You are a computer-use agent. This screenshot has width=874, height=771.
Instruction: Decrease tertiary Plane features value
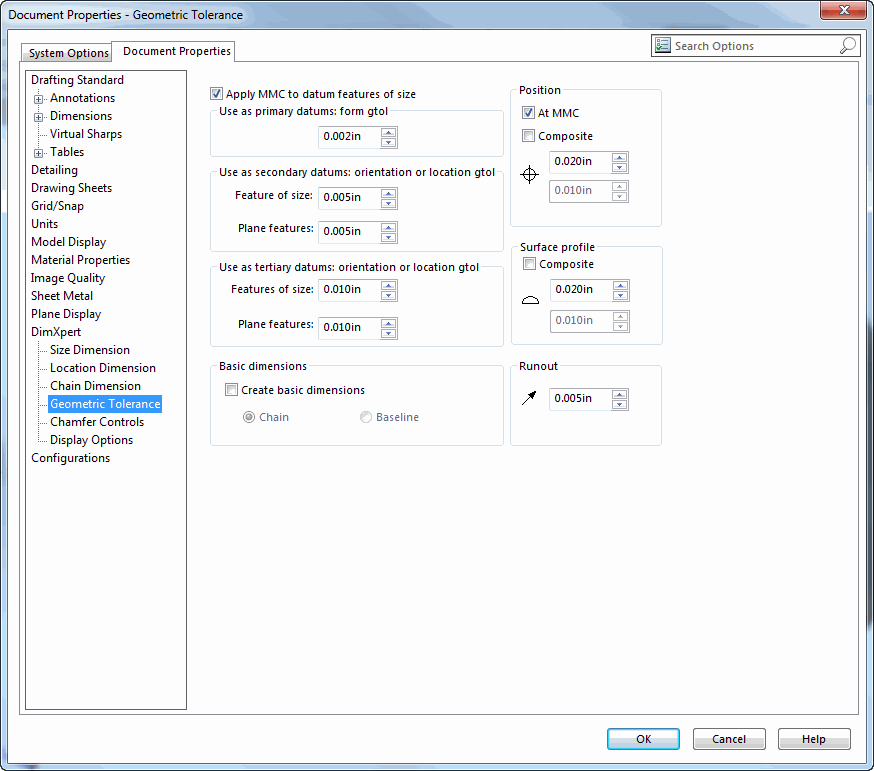[389, 333]
